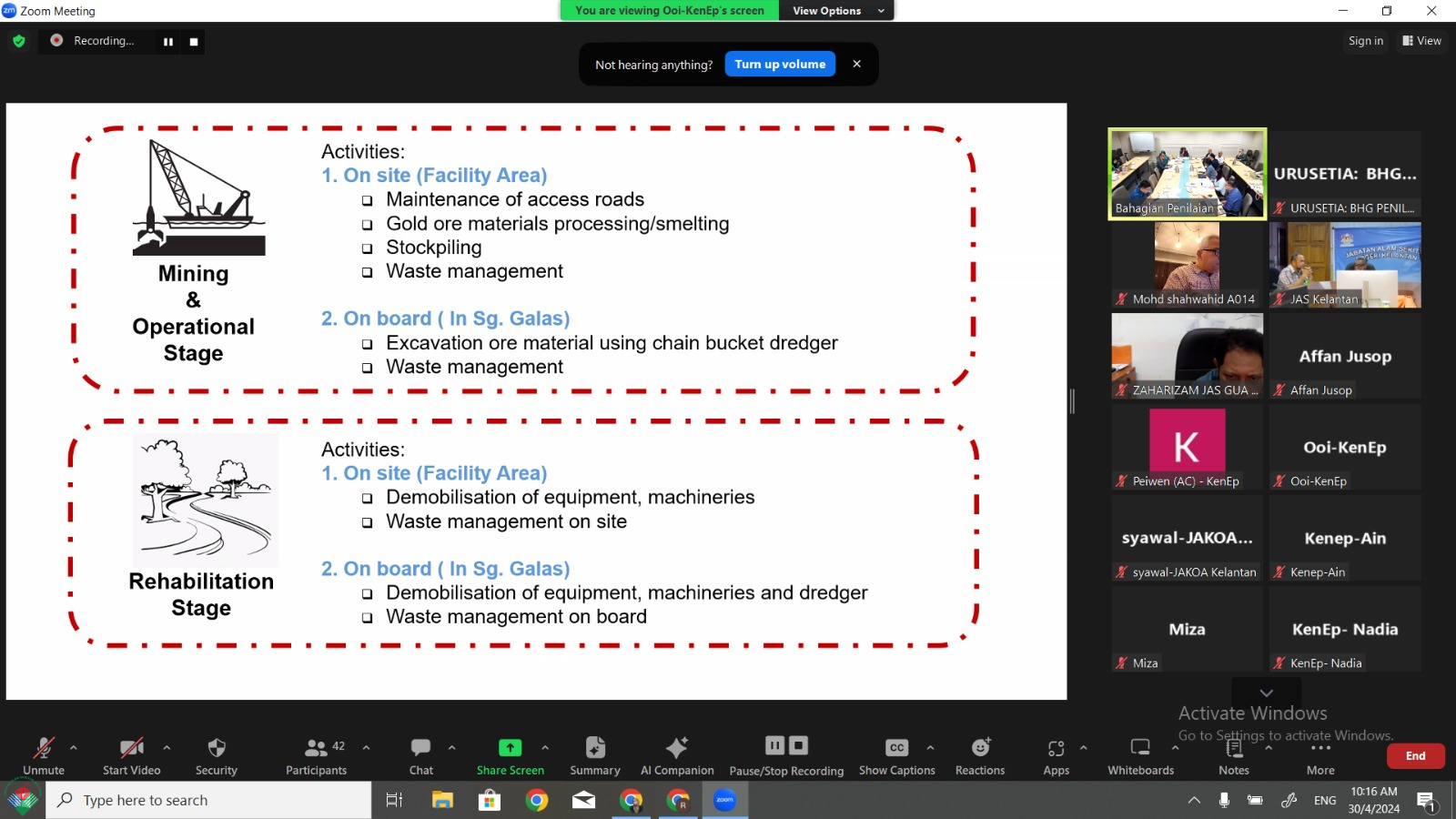Expand video options arrow next to Start Video
Viewport: 1456px width, 819px height.
(167, 748)
